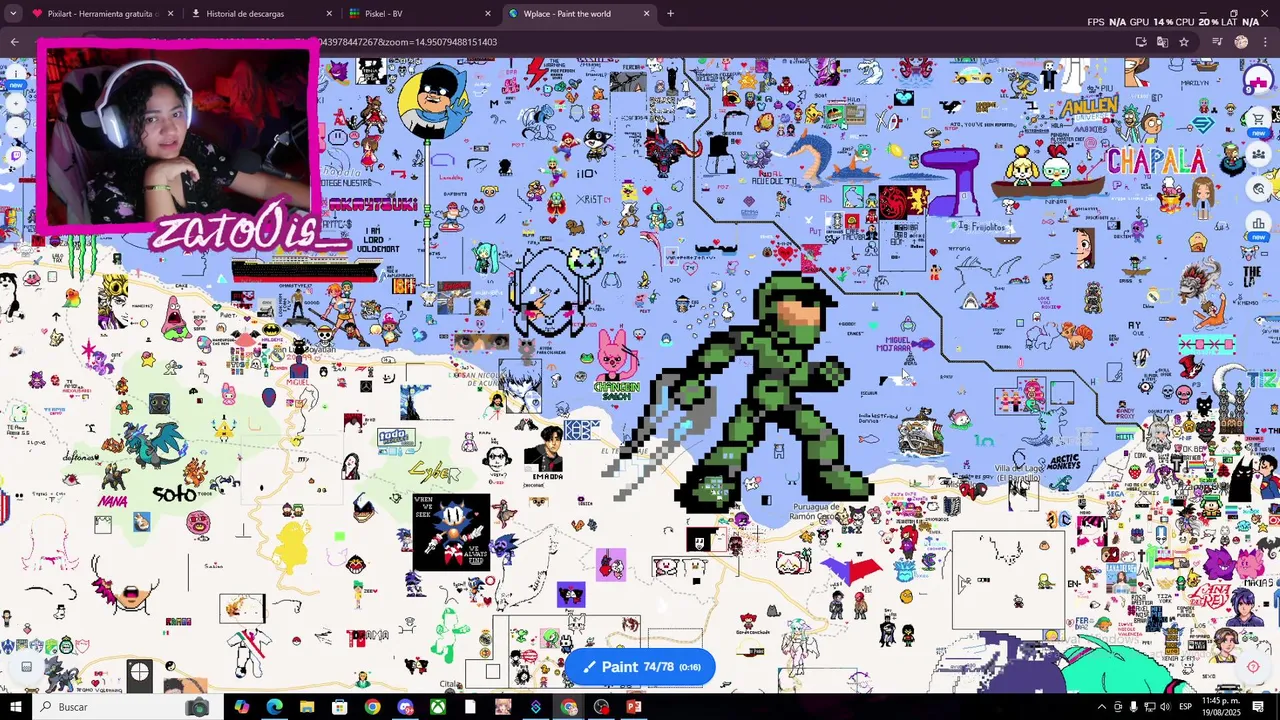Switch the ESP input language
This screenshot has width=1280, height=720.
point(1185,707)
